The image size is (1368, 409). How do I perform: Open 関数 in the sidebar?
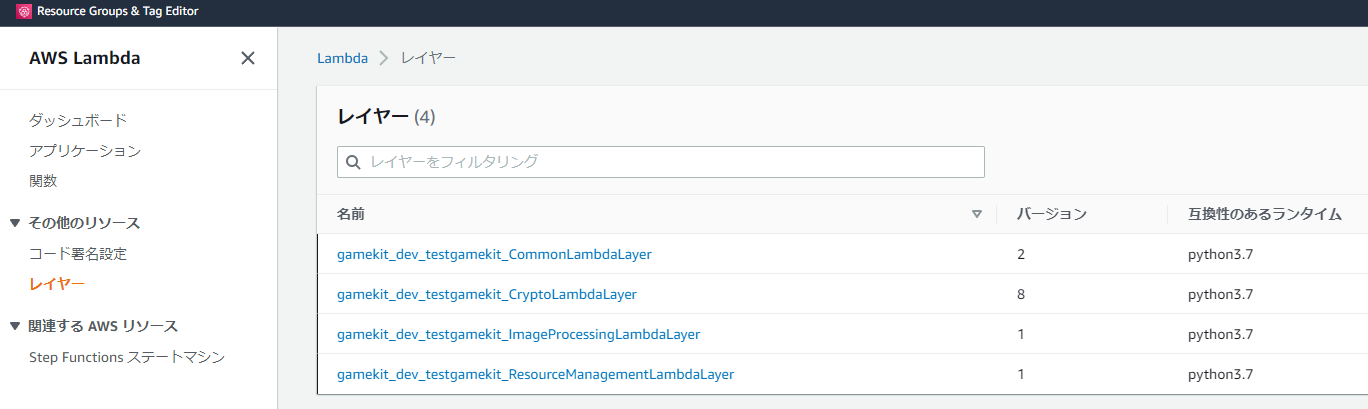43,181
